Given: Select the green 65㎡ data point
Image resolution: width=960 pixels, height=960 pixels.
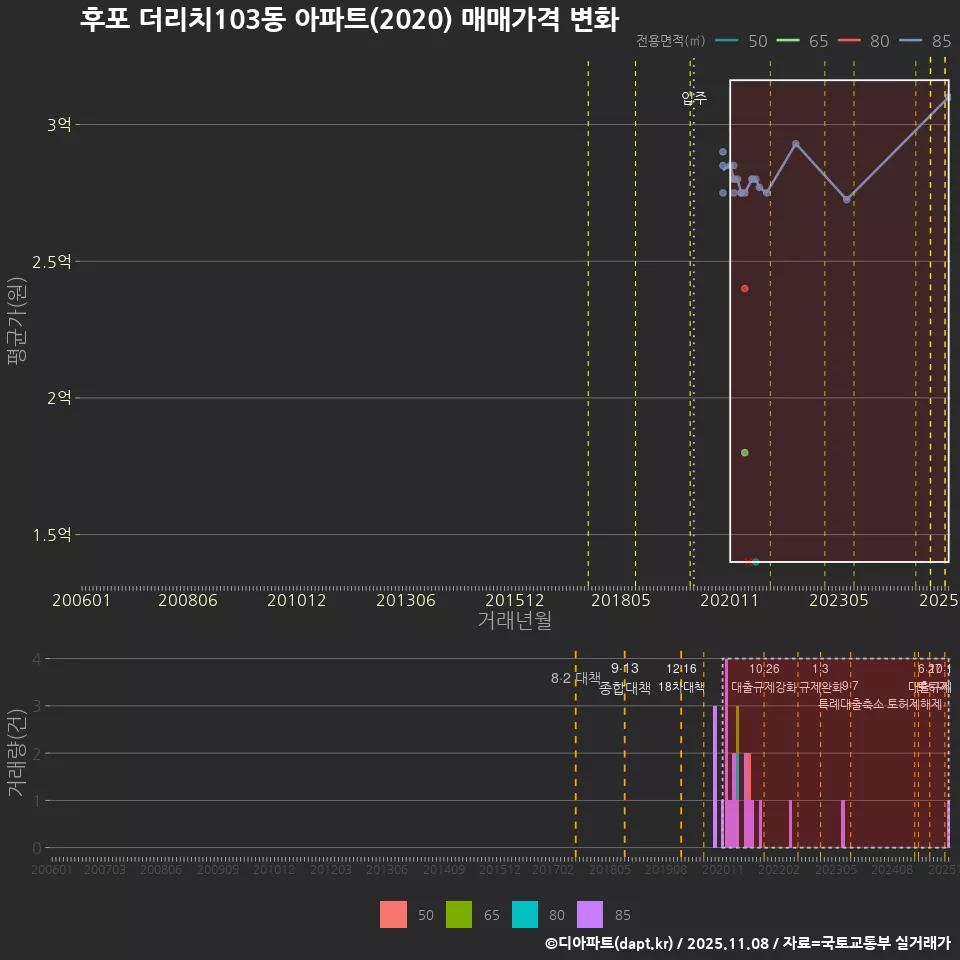Looking at the screenshot, I should 742,453.
